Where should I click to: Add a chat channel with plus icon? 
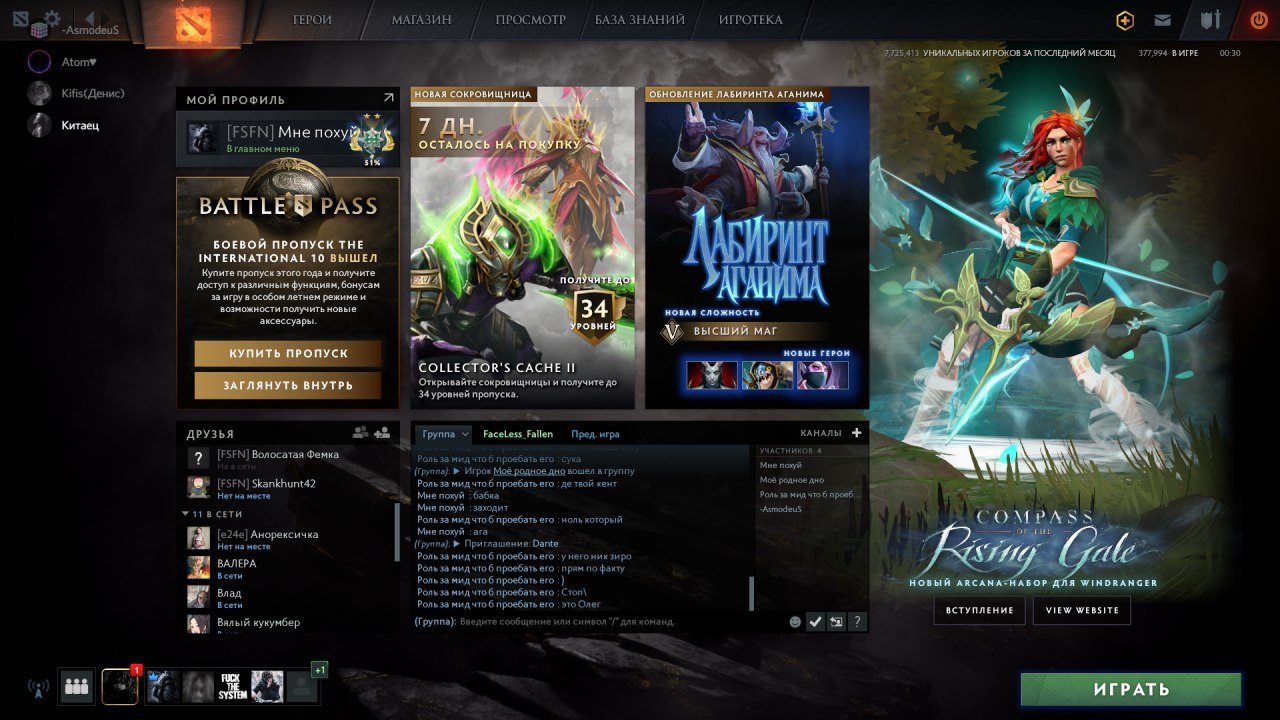coord(856,433)
